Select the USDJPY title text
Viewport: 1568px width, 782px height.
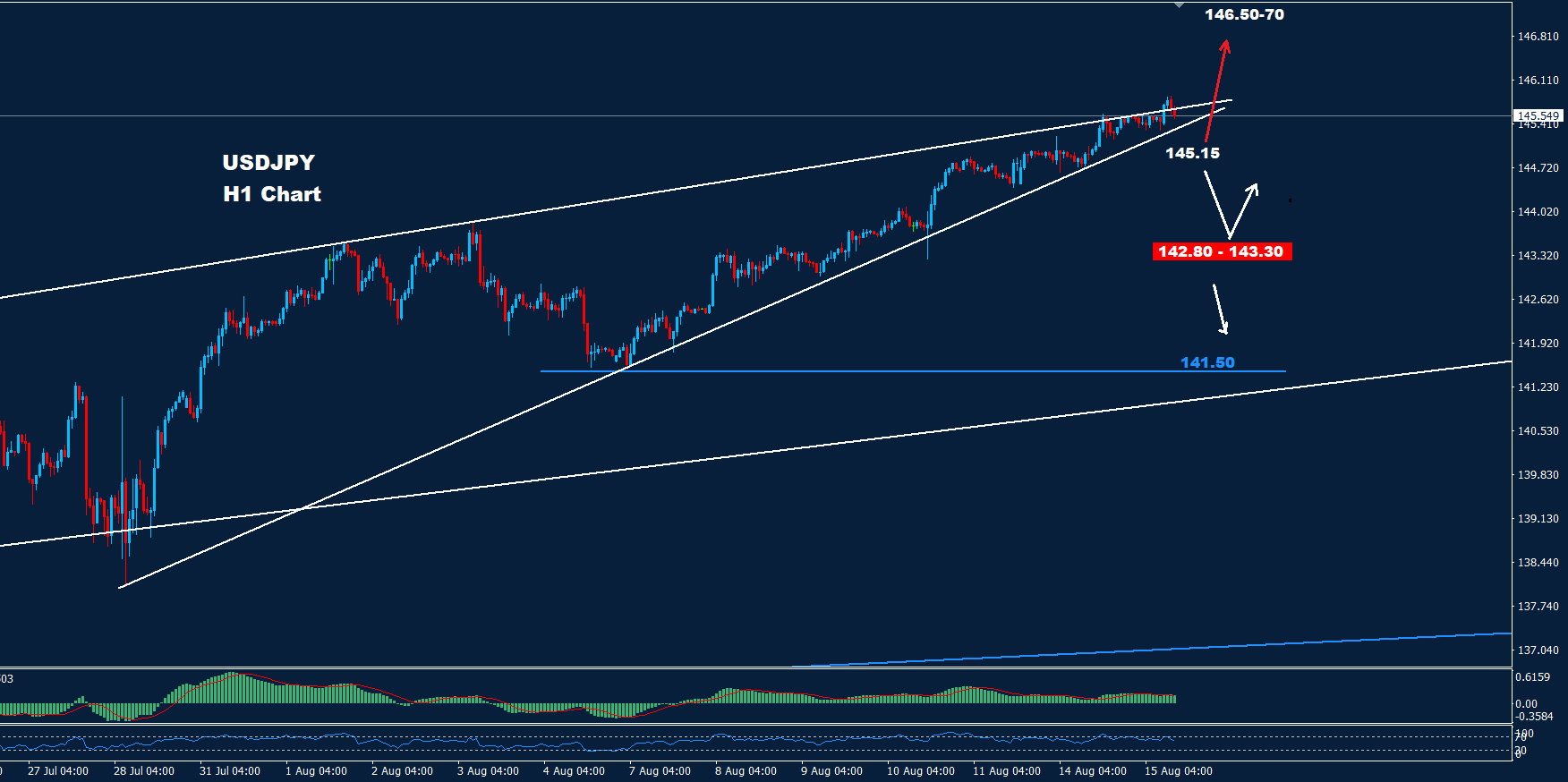coord(268,162)
